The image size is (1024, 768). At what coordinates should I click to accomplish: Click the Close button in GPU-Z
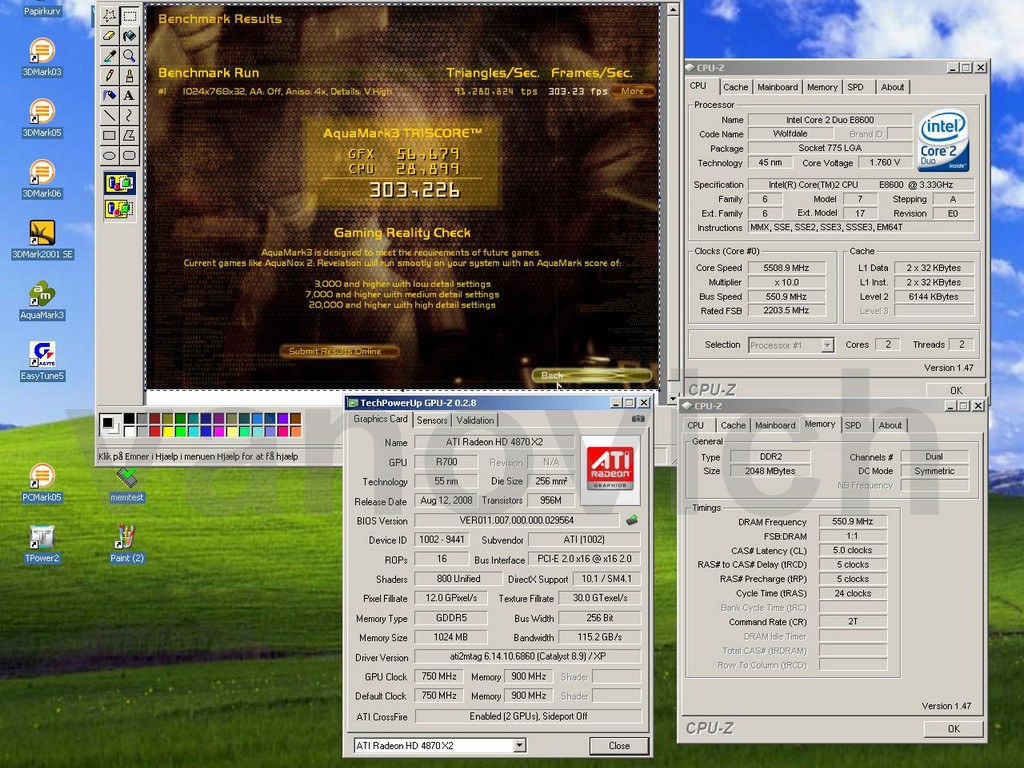[x=618, y=745]
